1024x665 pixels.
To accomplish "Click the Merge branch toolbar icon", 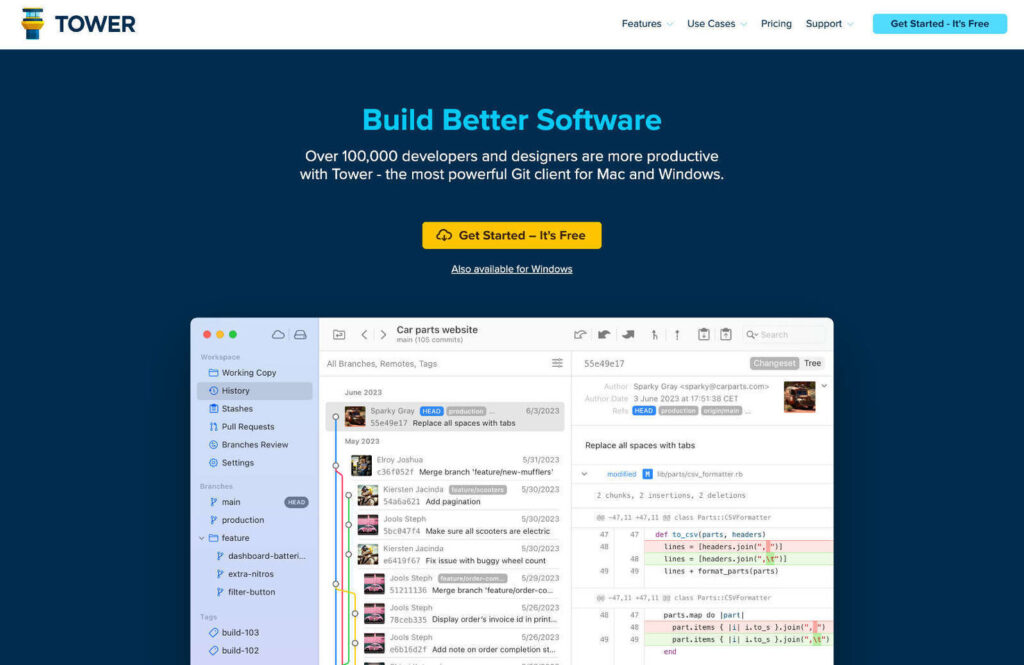I will [654, 334].
